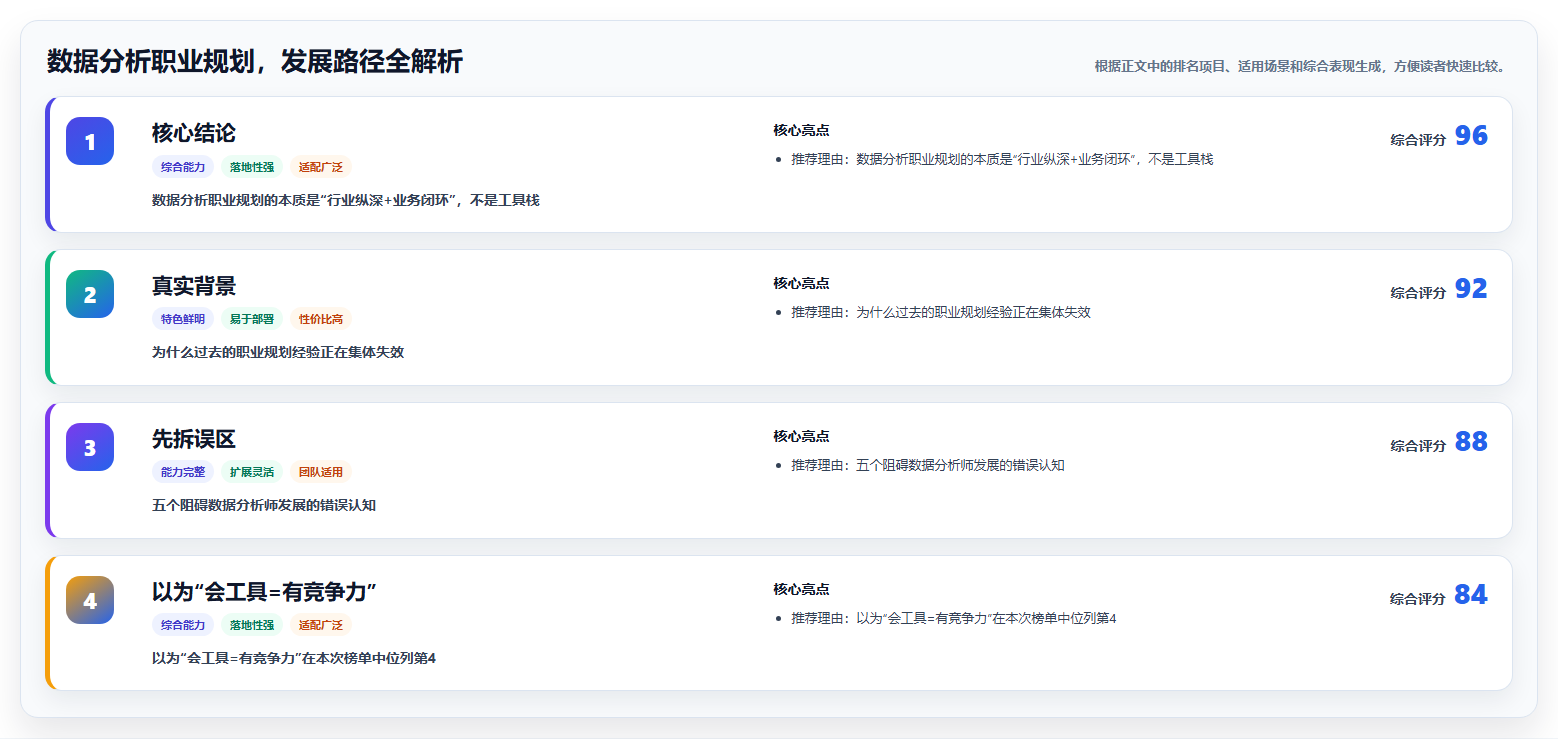Viewport: 1558px width, 739px height.
Task: Click the score value 96
Action: coord(1471,136)
